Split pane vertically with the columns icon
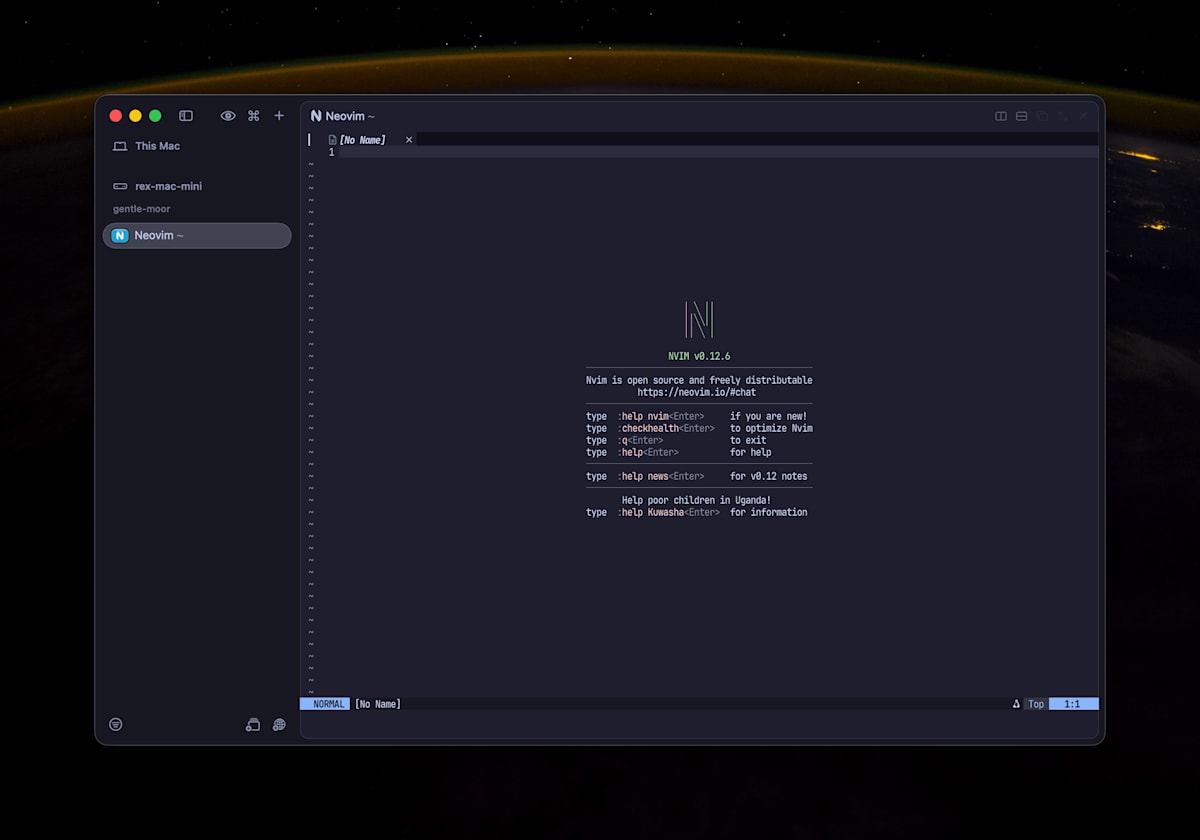 pyautogui.click(x=1001, y=116)
